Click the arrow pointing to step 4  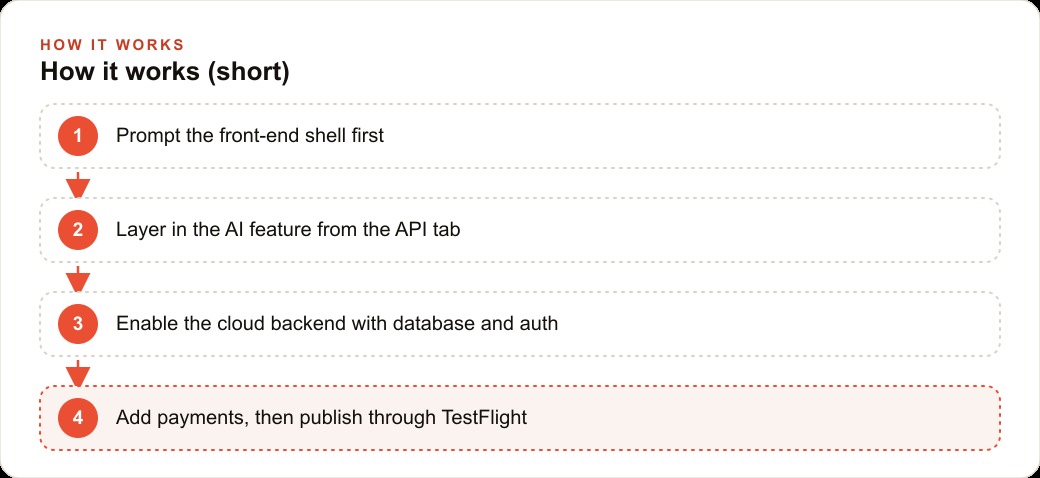point(78,373)
